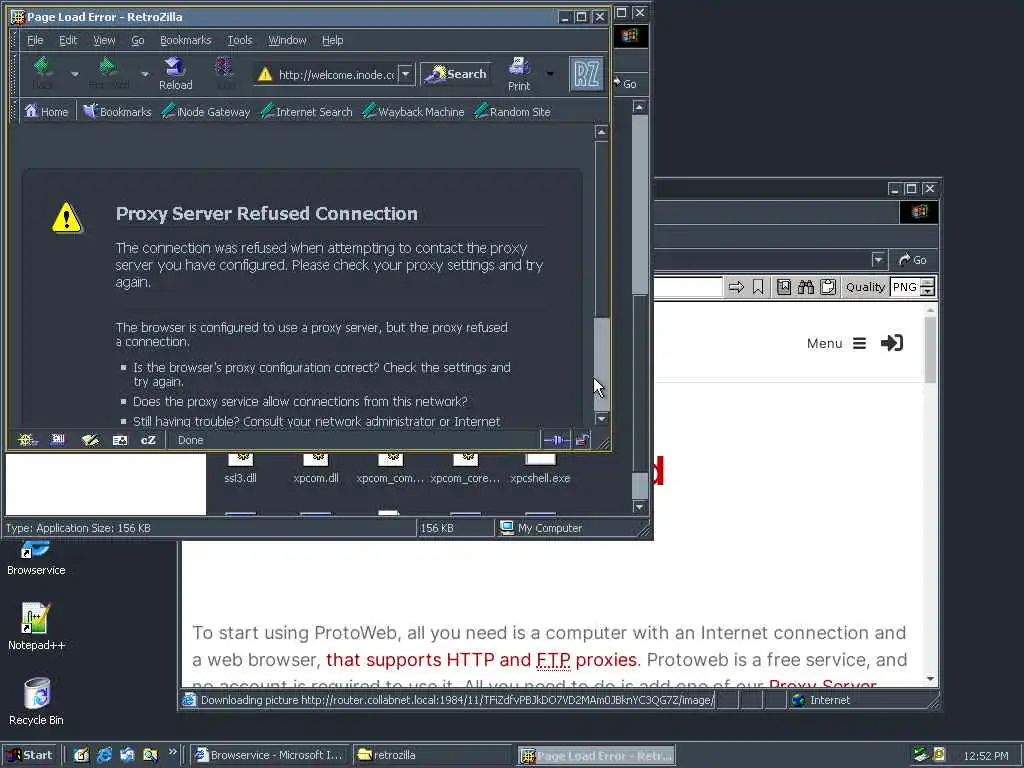Select the xpcshell.exe file in the retrozilla folder
Screen dimensions: 1024x768
tap(540, 469)
